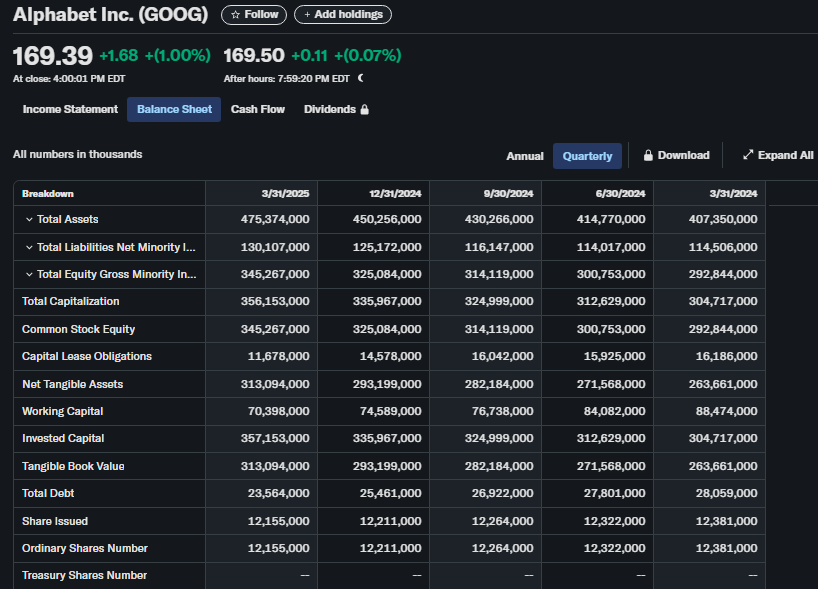
Task: Click Capital Lease value 16,042,000
Action: (x=502, y=356)
